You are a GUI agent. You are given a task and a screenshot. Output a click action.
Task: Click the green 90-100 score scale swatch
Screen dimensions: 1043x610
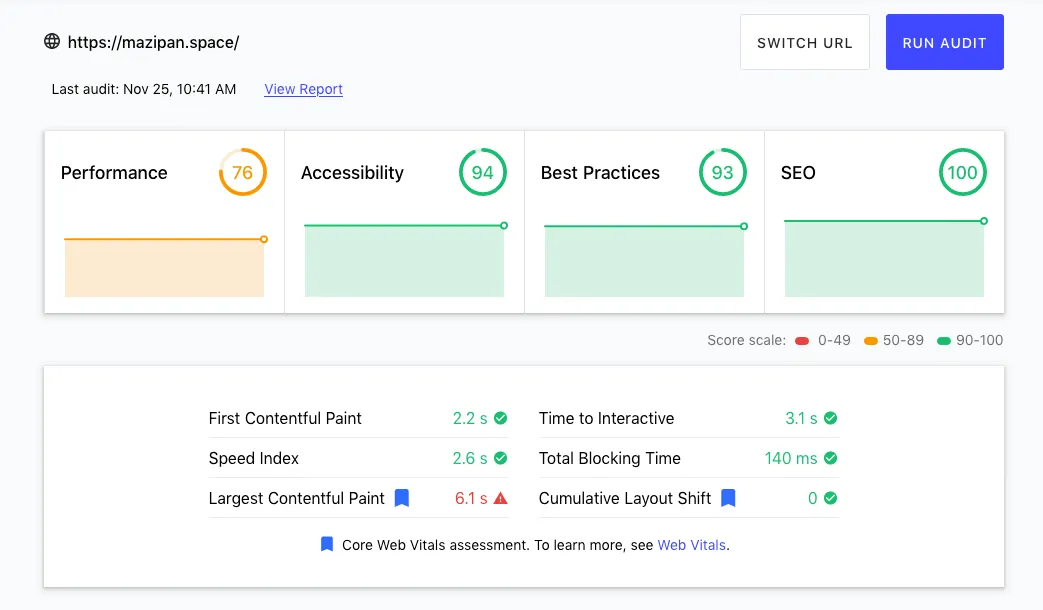click(x=944, y=341)
